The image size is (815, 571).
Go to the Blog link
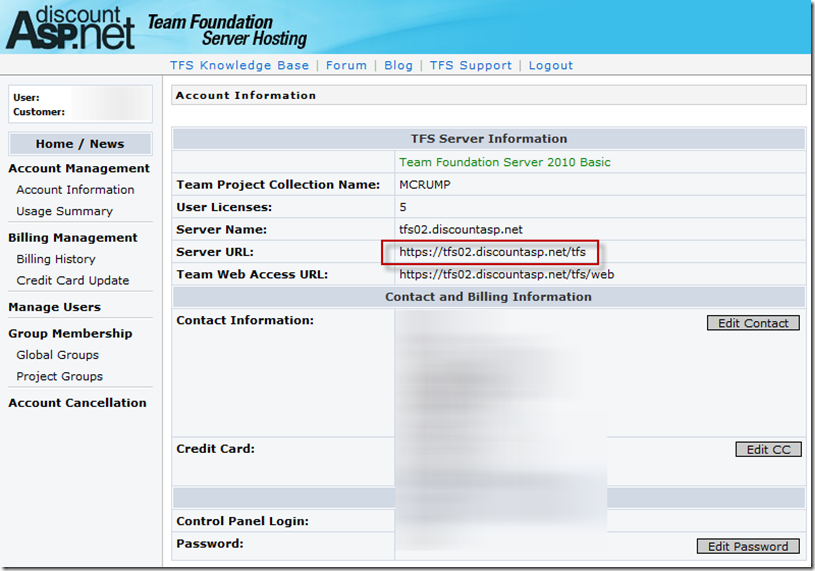pyautogui.click(x=398, y=65)
